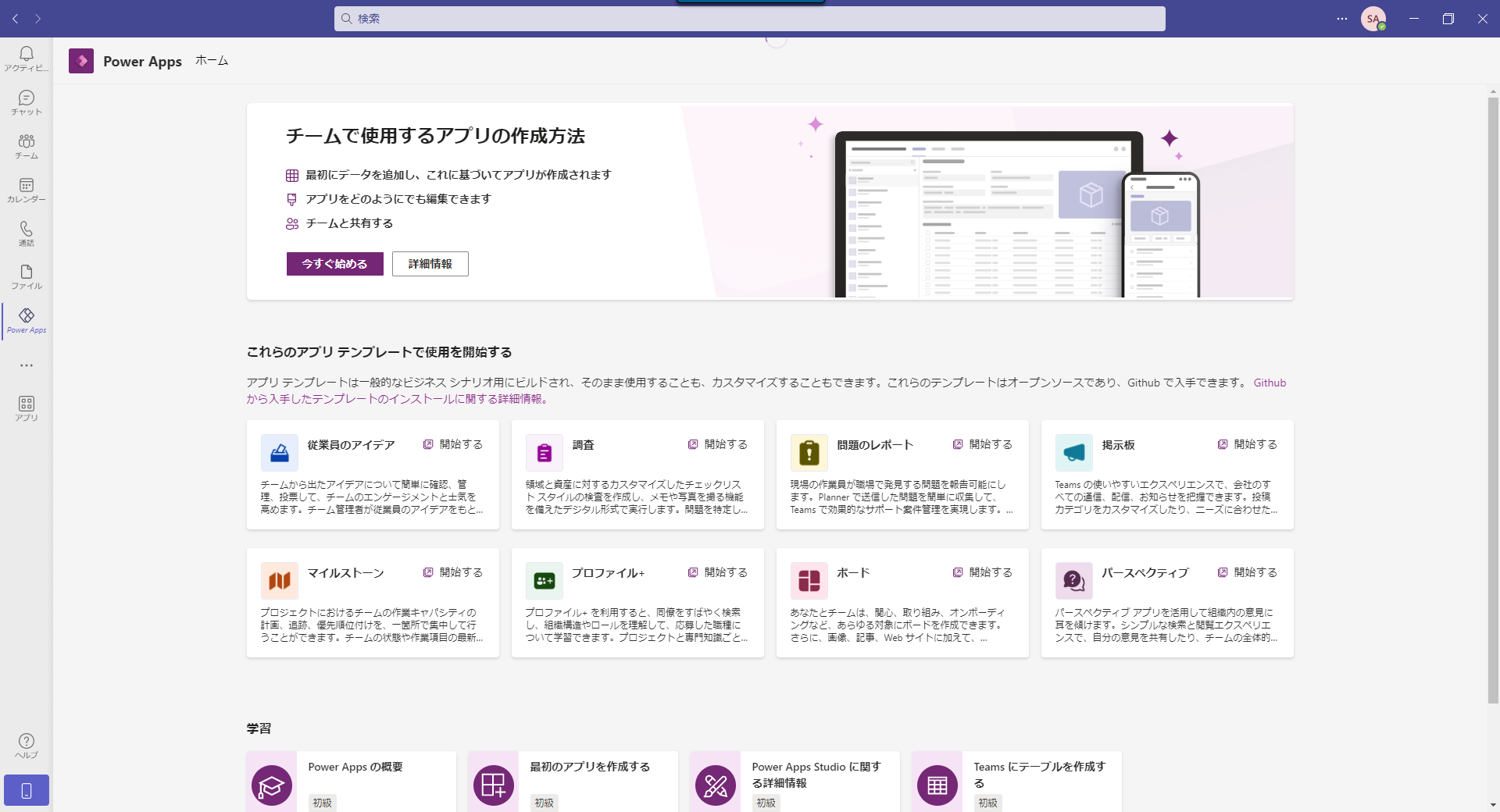Click Power Apps の概要 graduation cap icon

coord(272,785)
